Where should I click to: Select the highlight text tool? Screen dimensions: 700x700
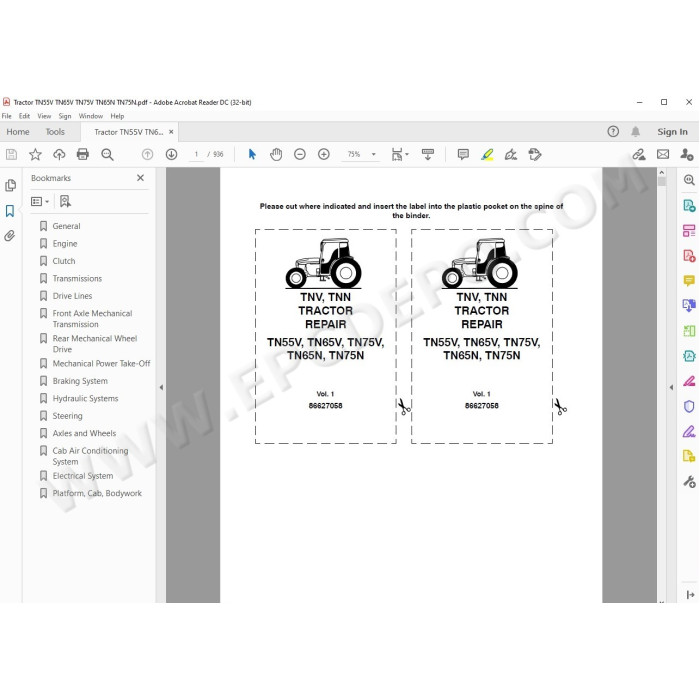(x=487, y=154)
